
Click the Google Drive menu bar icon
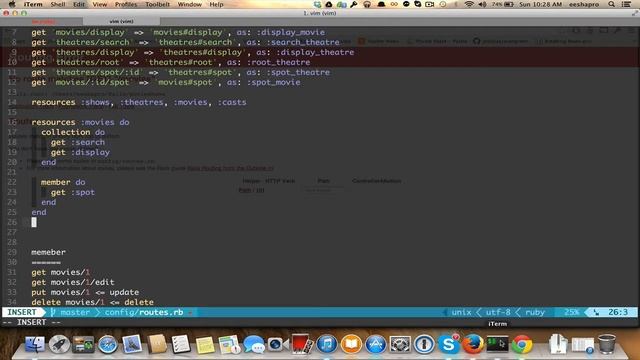[329, 4]
